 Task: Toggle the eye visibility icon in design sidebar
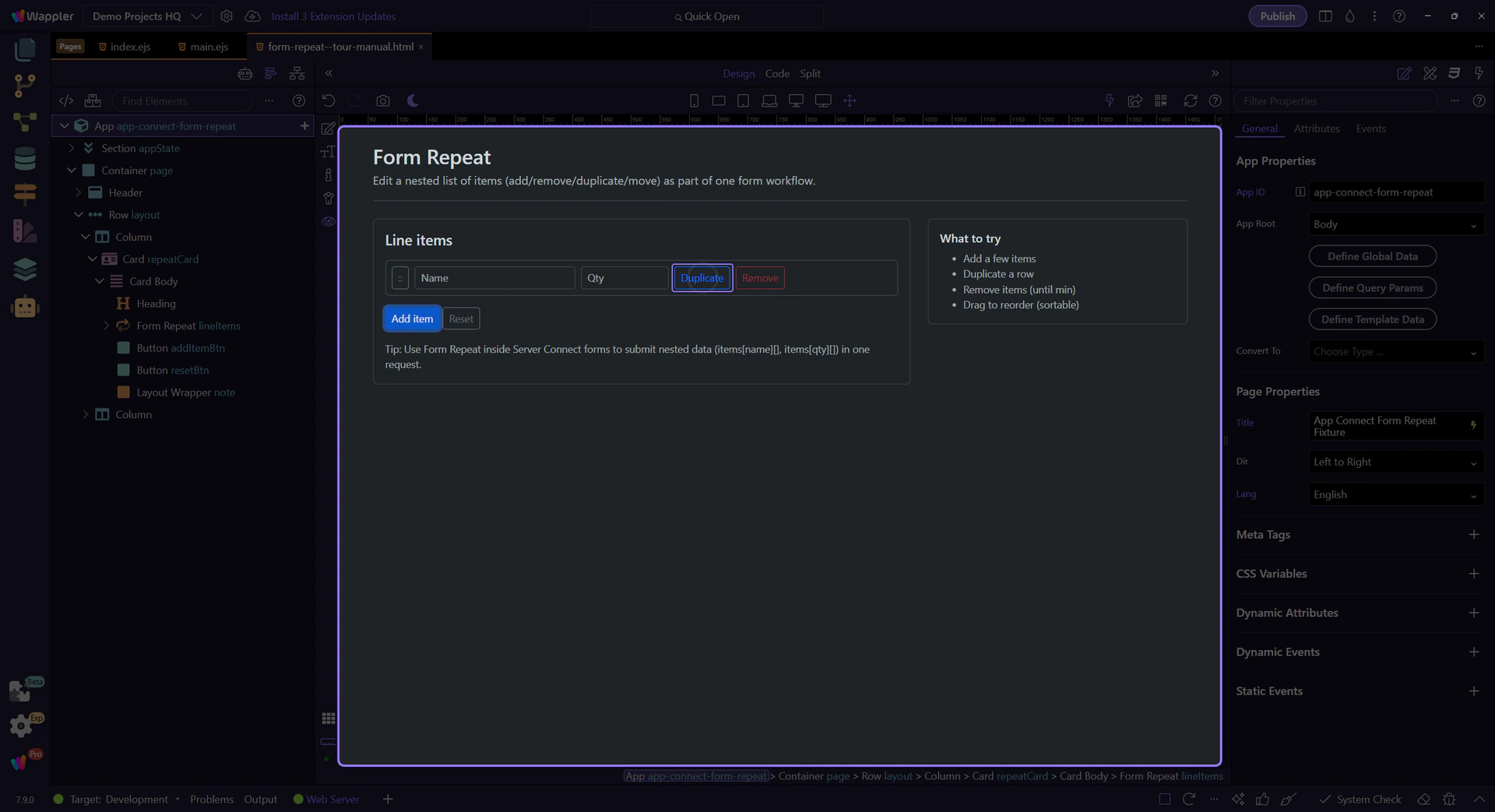329,221
